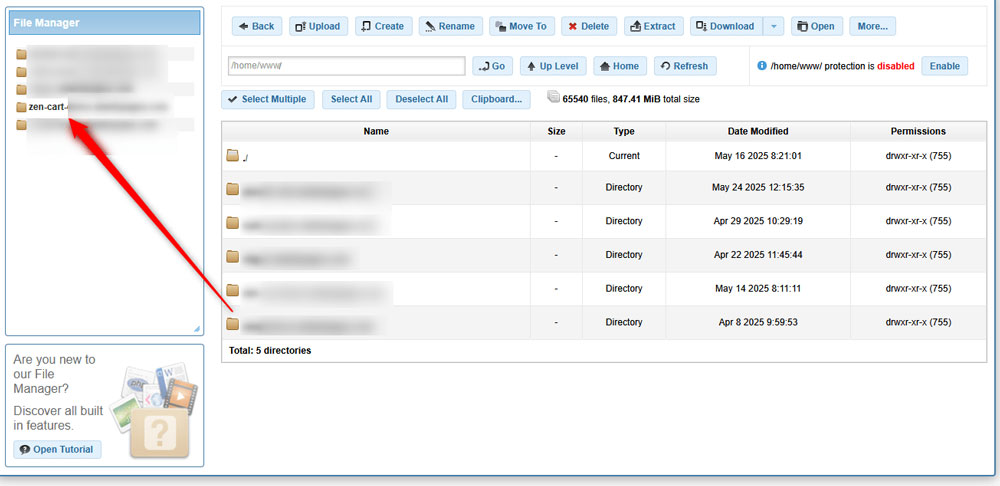1000x486 pixels.
Task: Sort by Size column header
Action: tap(556, 131)
